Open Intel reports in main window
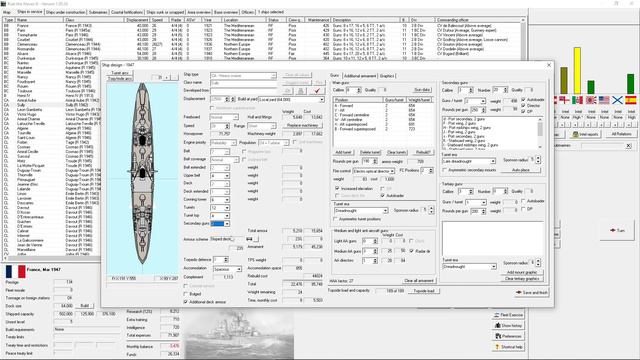 pos(586,134)
